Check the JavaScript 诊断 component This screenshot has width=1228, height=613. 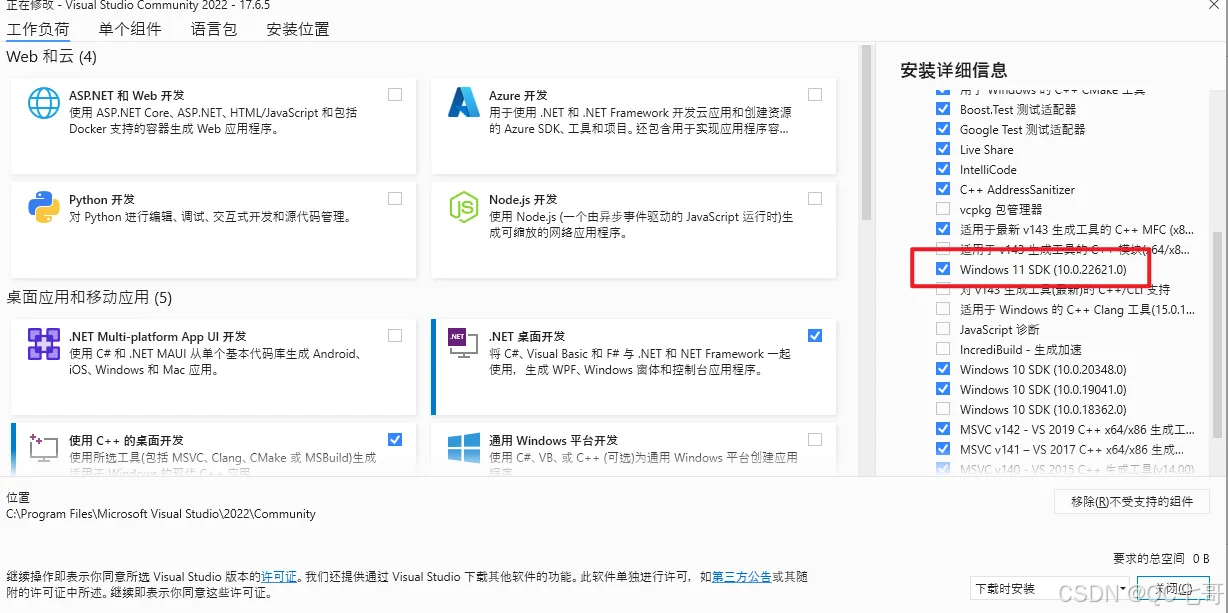pyautogui.click(x=943, y=329)
